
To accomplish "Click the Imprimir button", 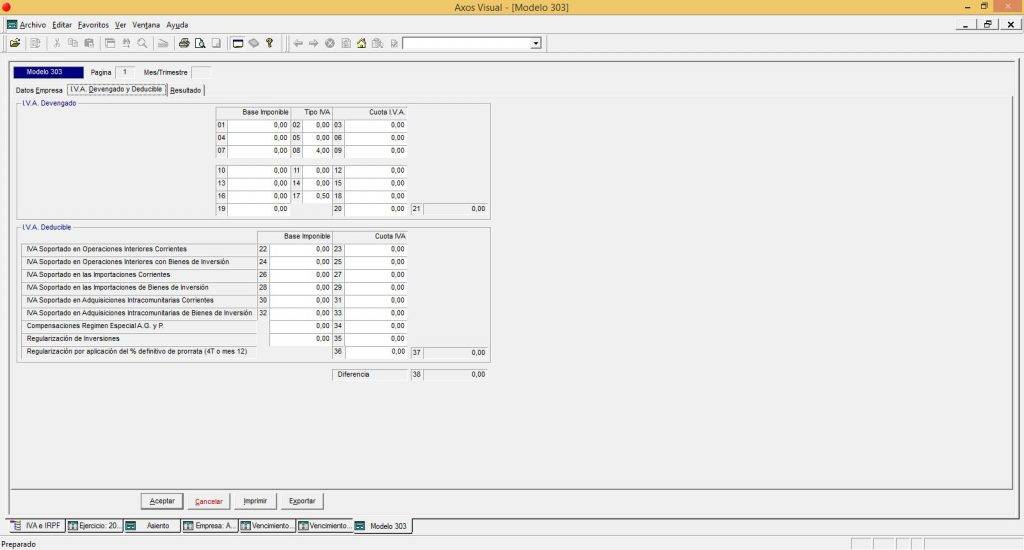I will pos(254,501).
